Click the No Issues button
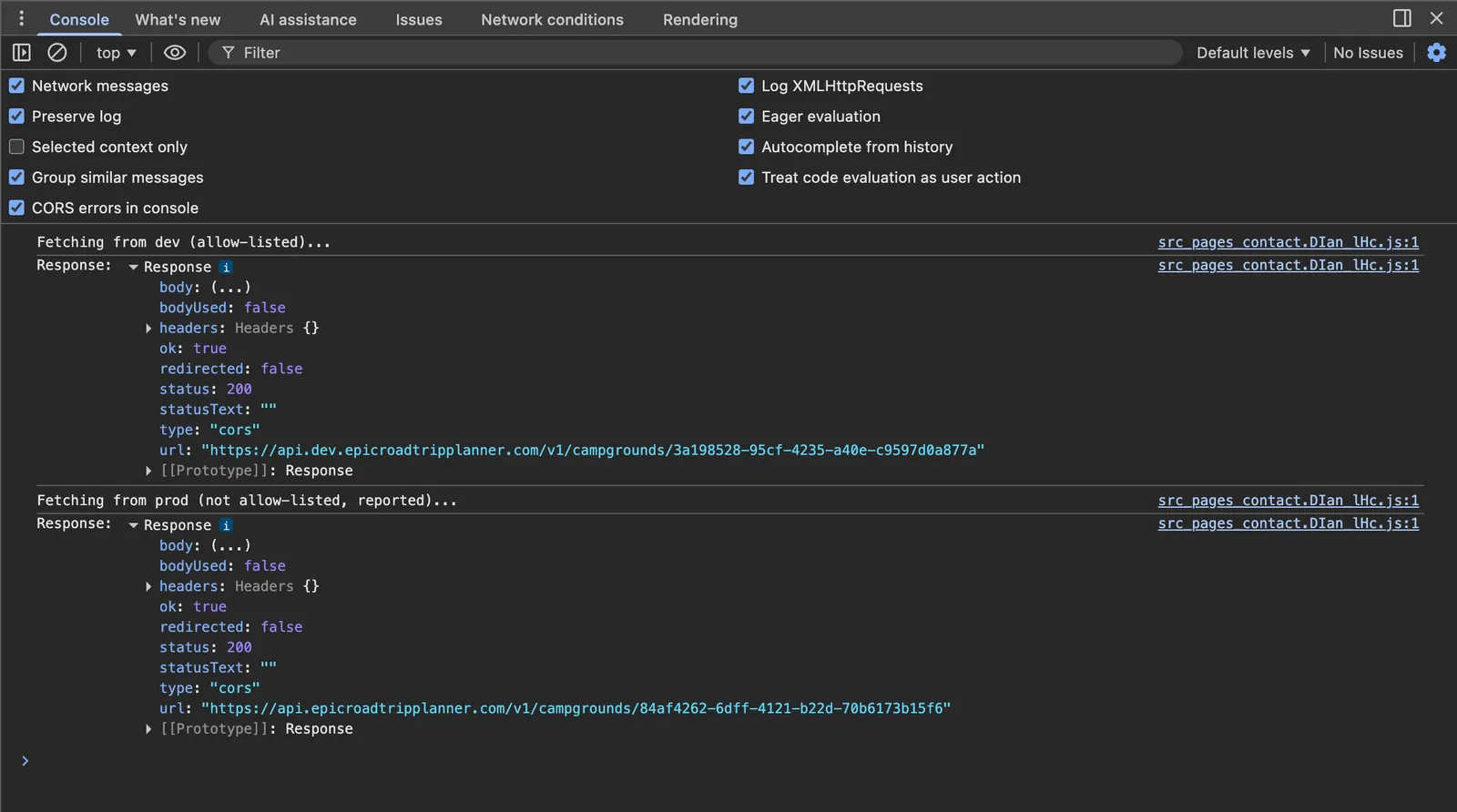The image size is (1457, 812). point(1368,53)
